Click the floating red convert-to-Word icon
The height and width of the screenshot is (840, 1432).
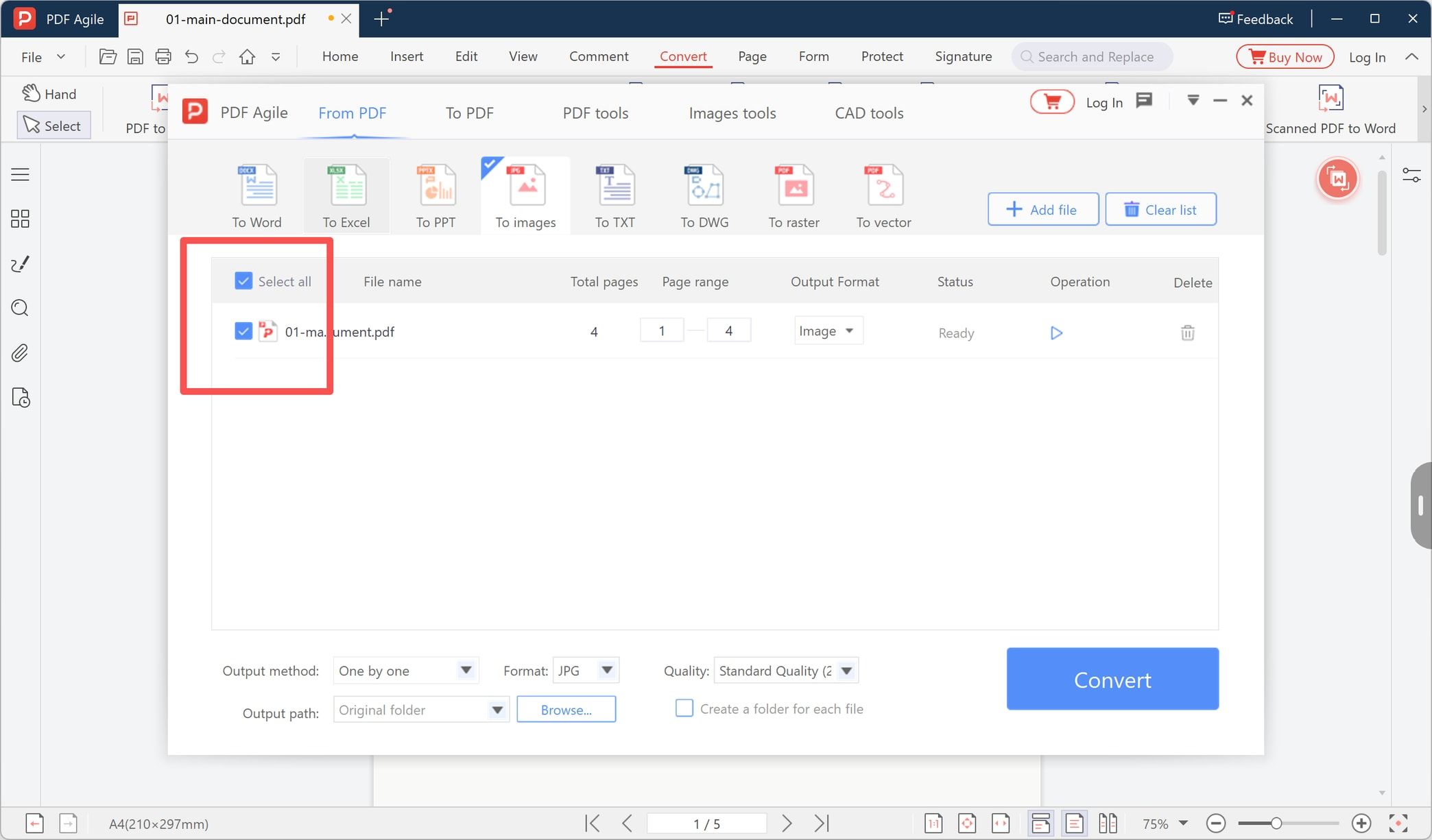coord(1337,179)
